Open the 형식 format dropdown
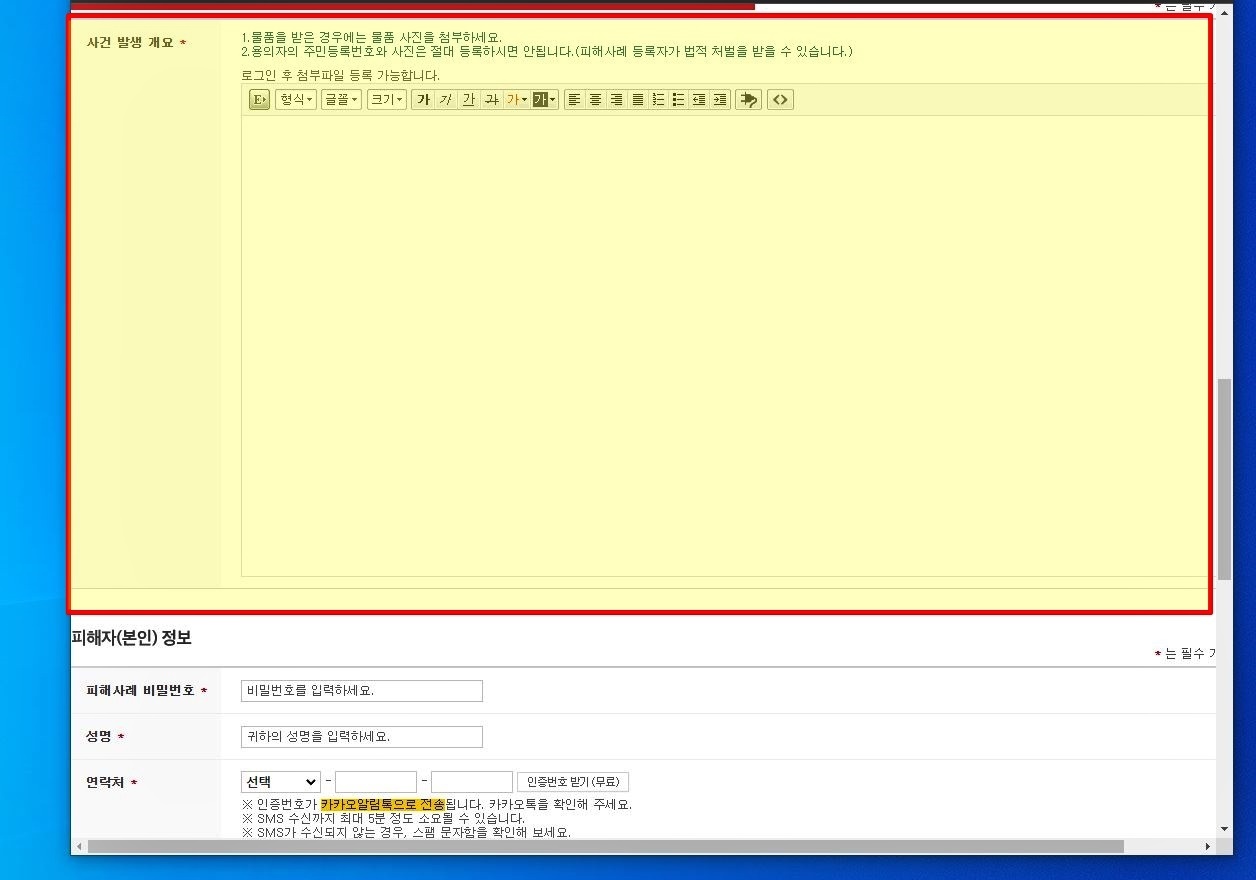 [x=296, y=99]
